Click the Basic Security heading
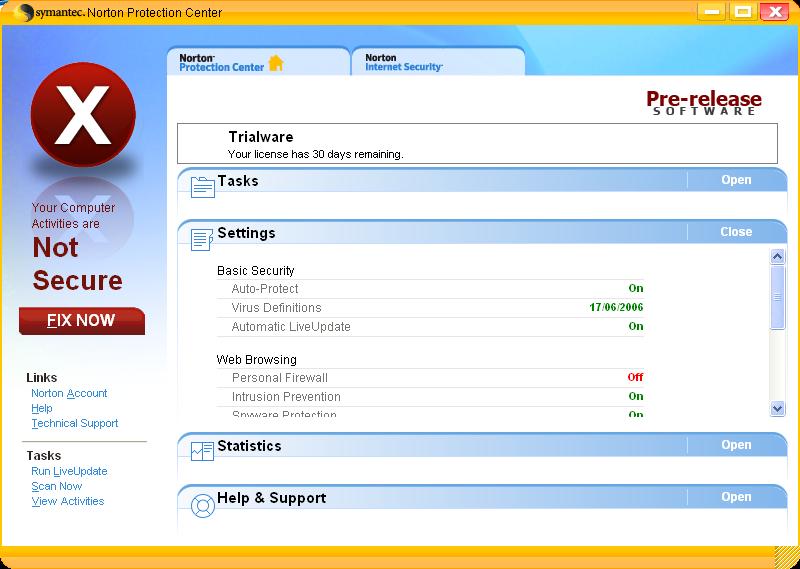The height and width of the screenshot is (569, 800). (x=256, y=270)
